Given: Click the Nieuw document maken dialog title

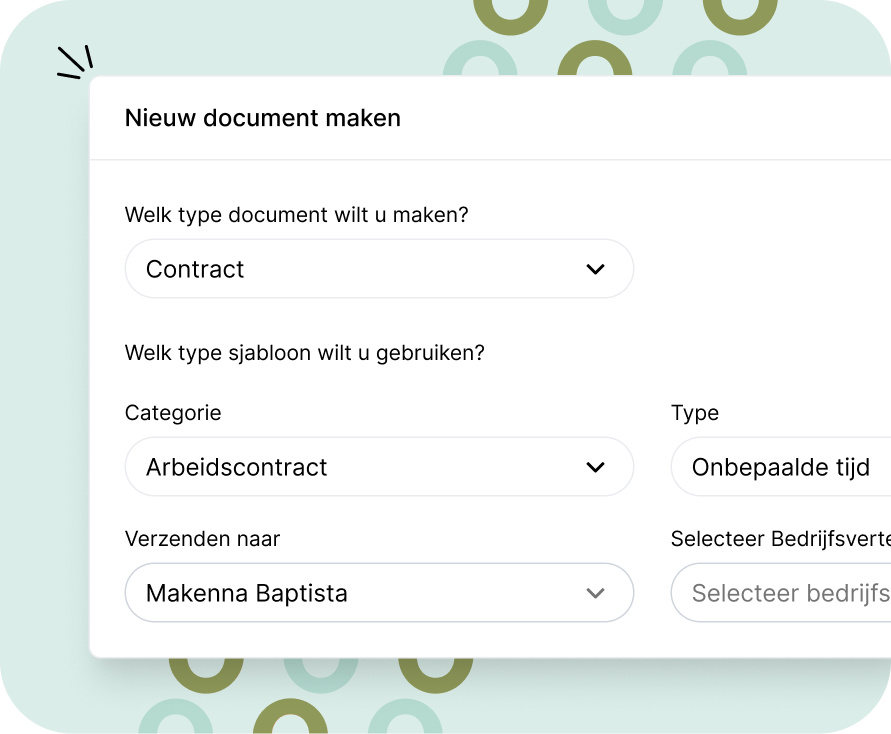Looking at the screenshot, I should click(x=262, y=118).
